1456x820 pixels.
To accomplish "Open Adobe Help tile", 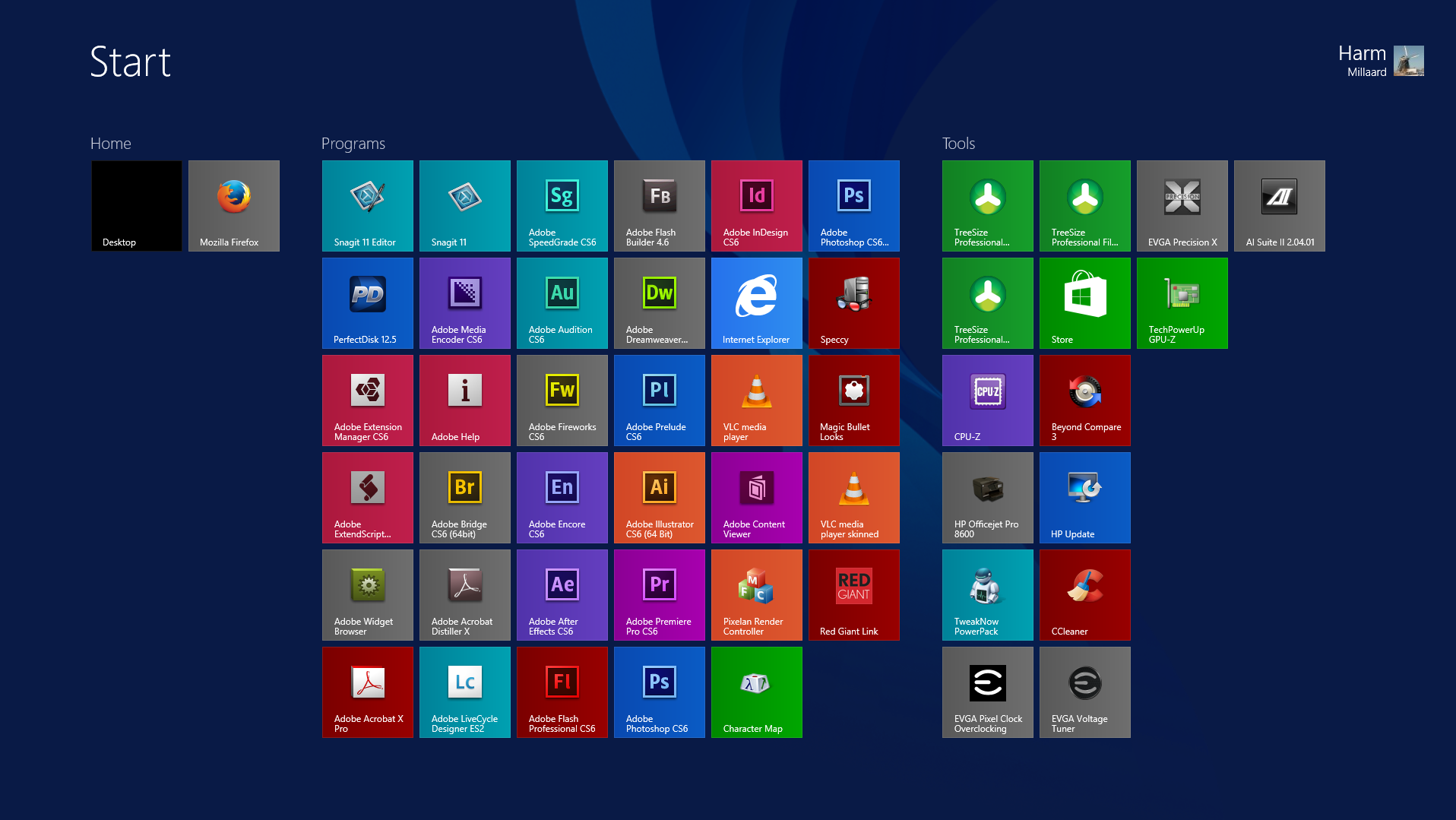I will click(465, 401).
